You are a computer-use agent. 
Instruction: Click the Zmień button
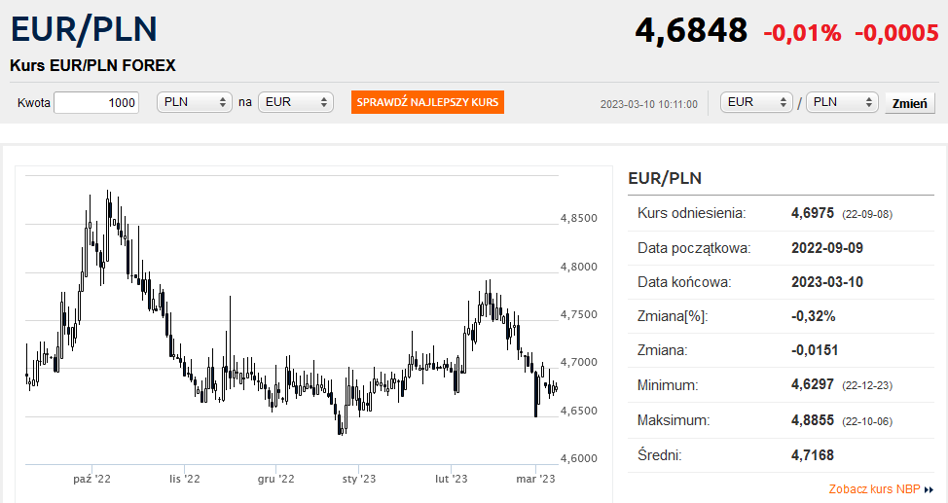tap(910, 103)
